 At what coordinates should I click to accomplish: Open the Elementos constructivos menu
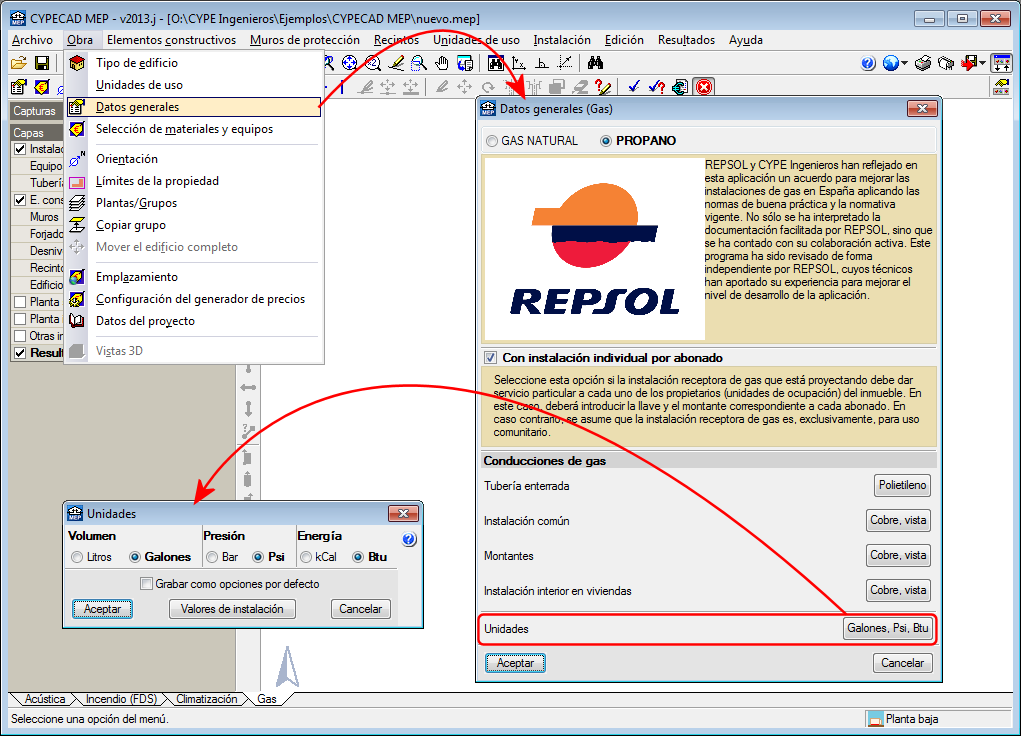point(171,40)
